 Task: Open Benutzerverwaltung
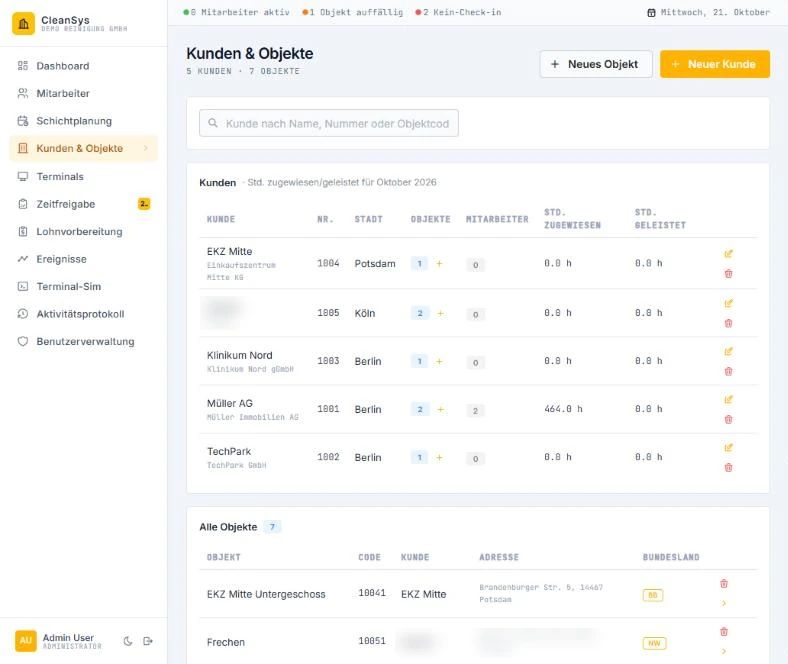(83, 341)
